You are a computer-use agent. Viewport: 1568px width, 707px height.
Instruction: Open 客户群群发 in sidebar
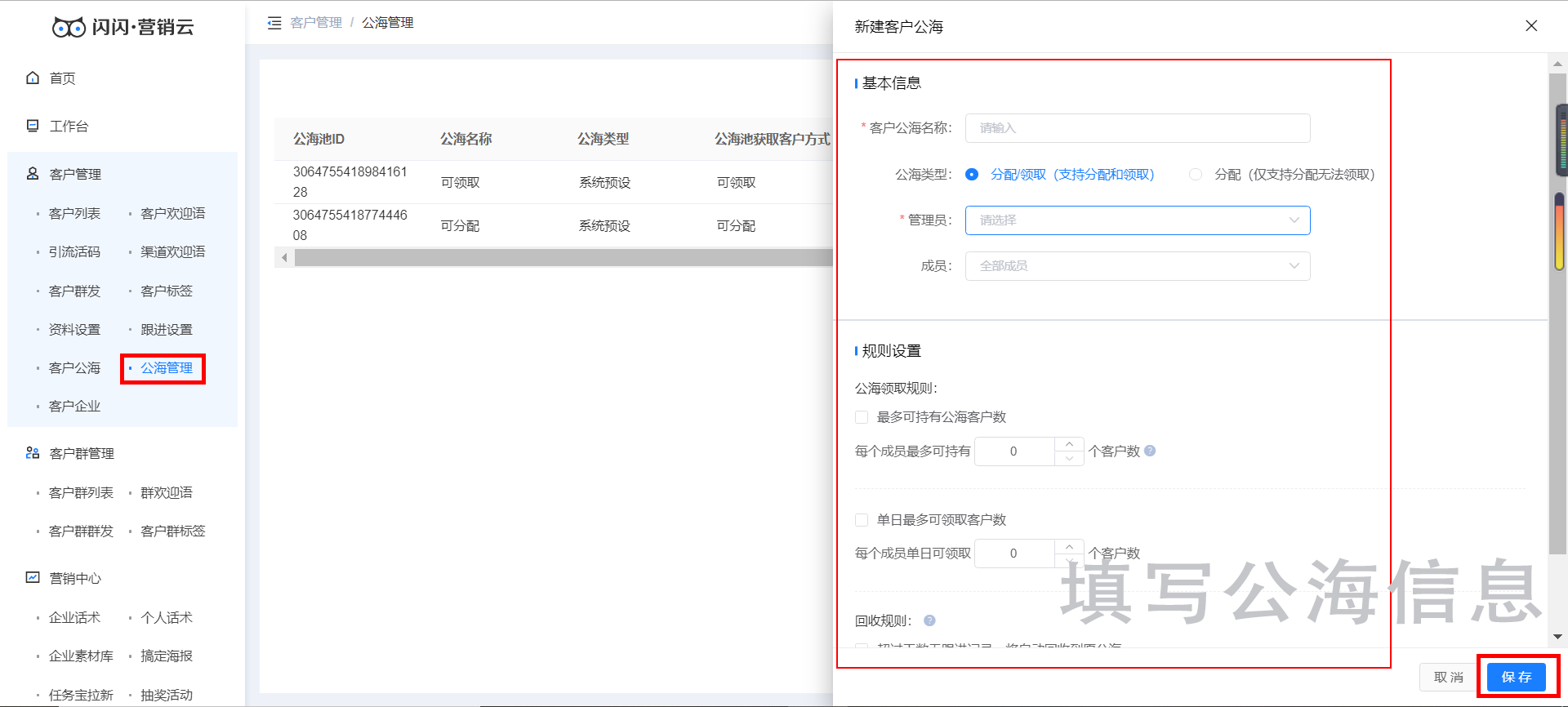point(81,531)
